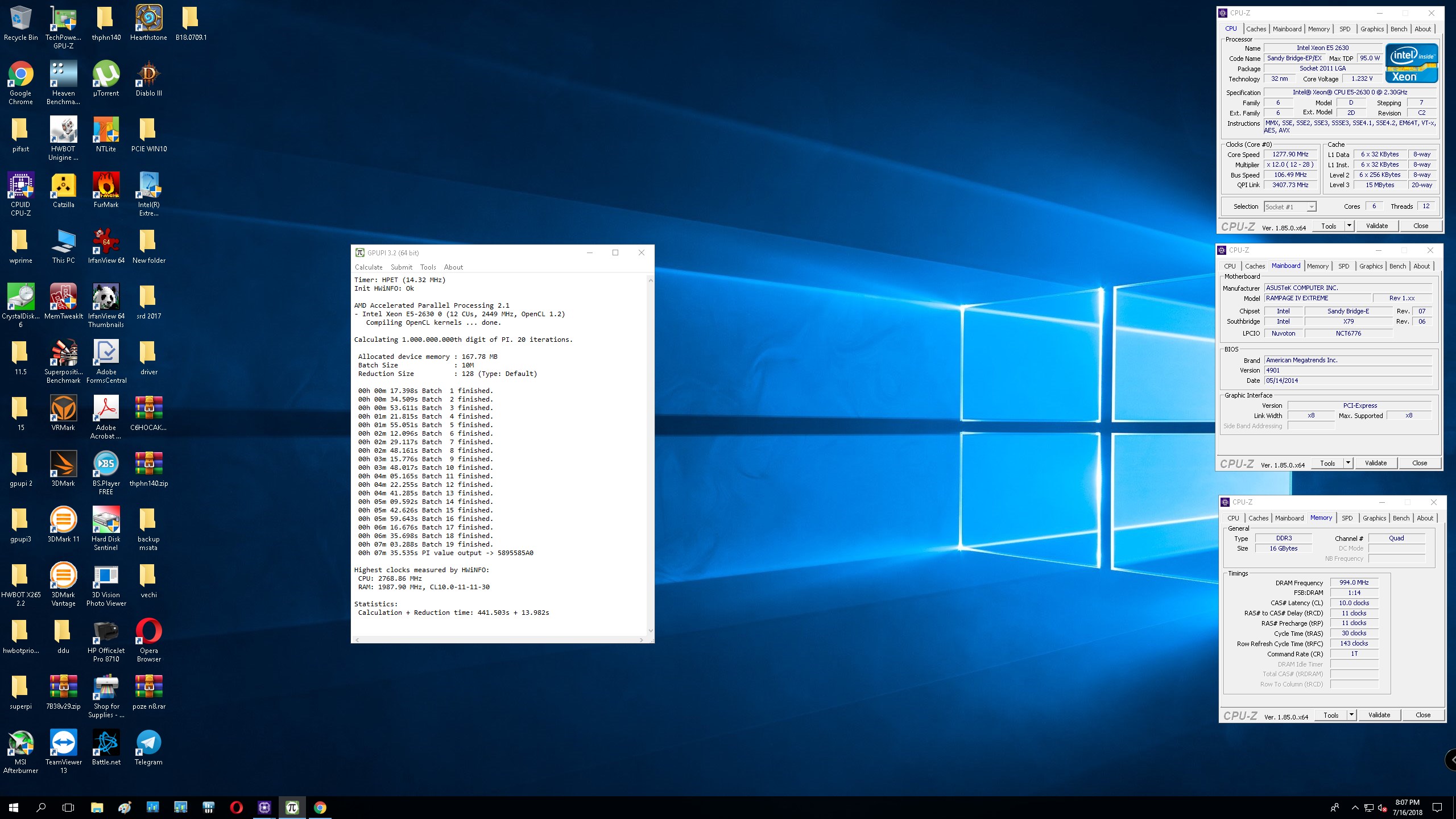Click Validate in the Mainboard CPU-Z window

(1376, 463)
